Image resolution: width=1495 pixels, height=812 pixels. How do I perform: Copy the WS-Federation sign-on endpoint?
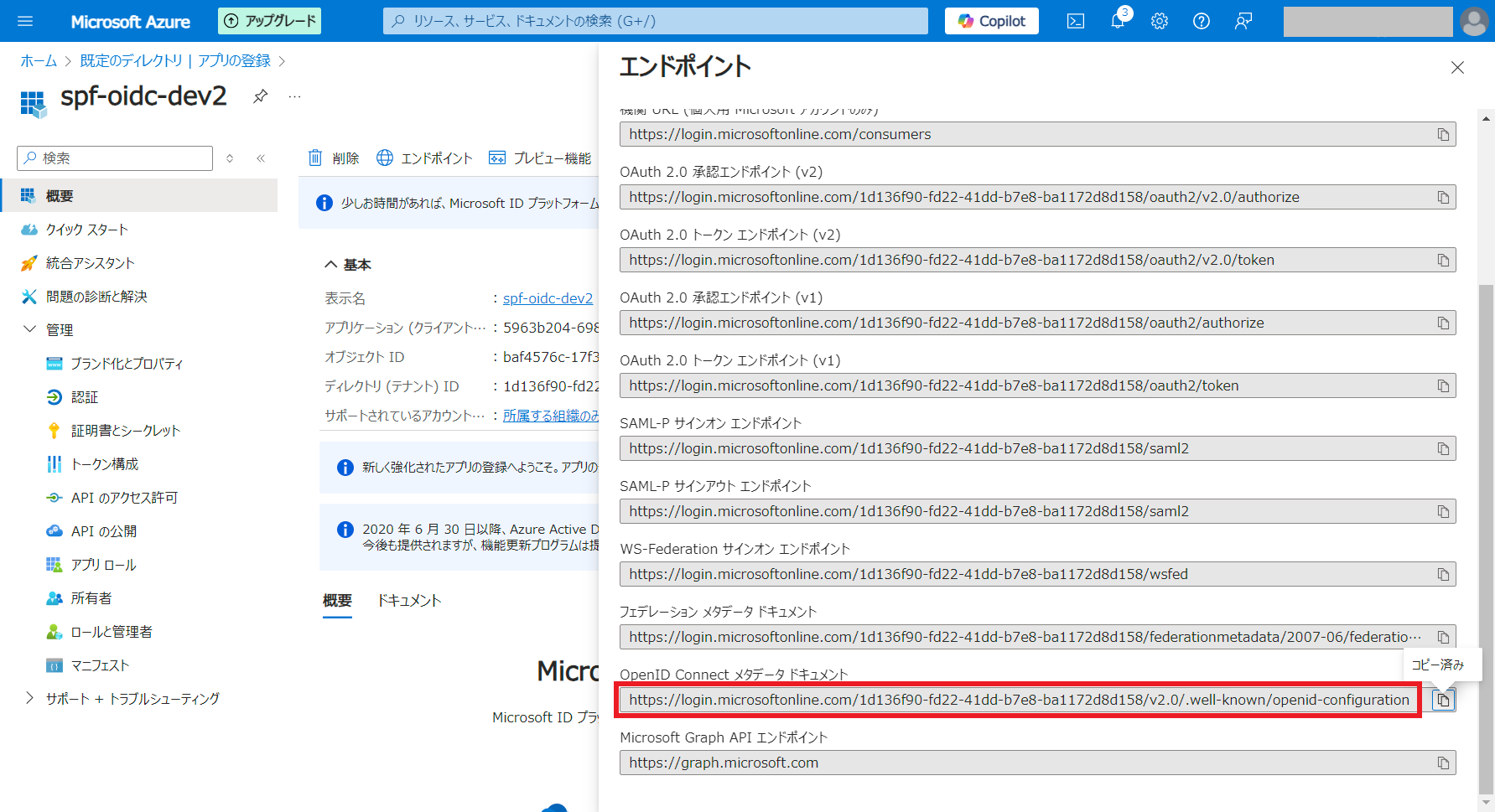point(1443,574)
